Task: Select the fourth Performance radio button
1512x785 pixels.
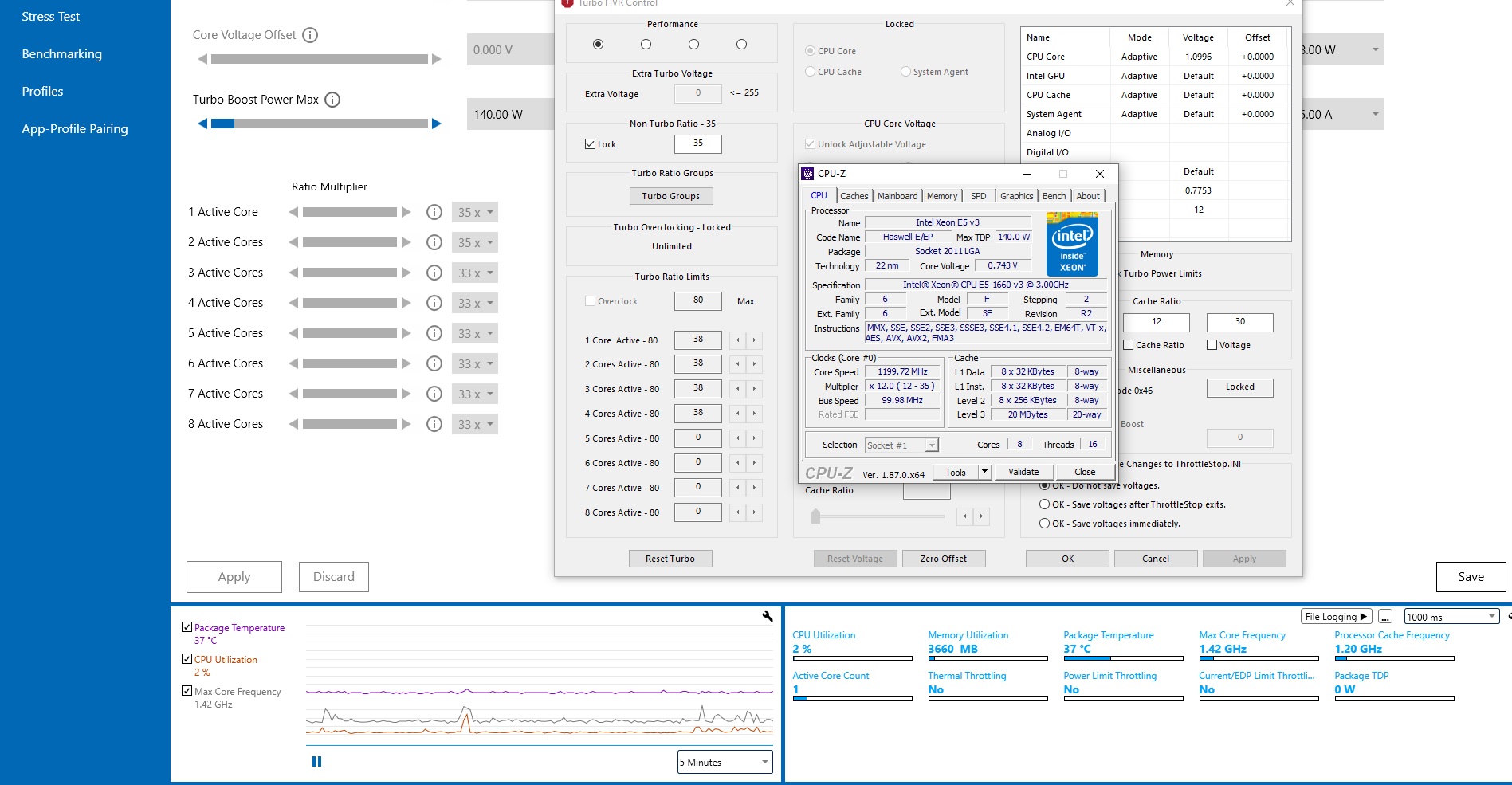Action: pyautogui.click(x=741, y=45)
